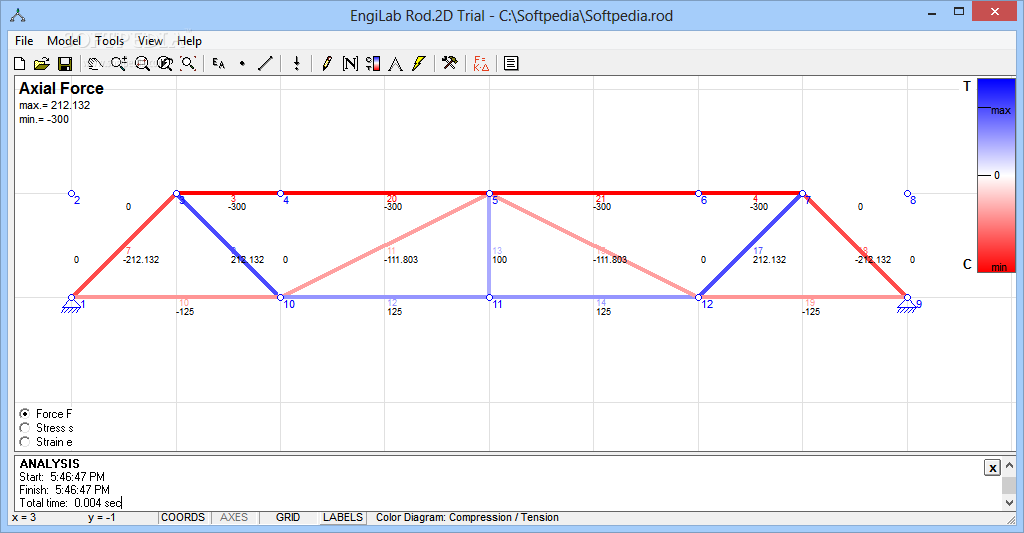Viewport: 1024px width, 533px height.
Task: Minimize the EngiLab Rod.2D window
Action: coord(932,12)
